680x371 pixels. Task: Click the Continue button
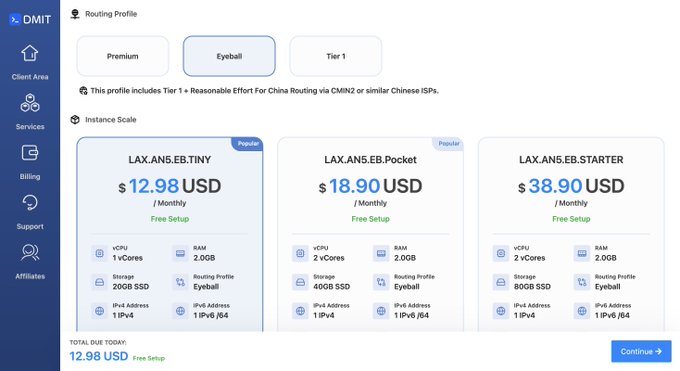coord(641,351)
